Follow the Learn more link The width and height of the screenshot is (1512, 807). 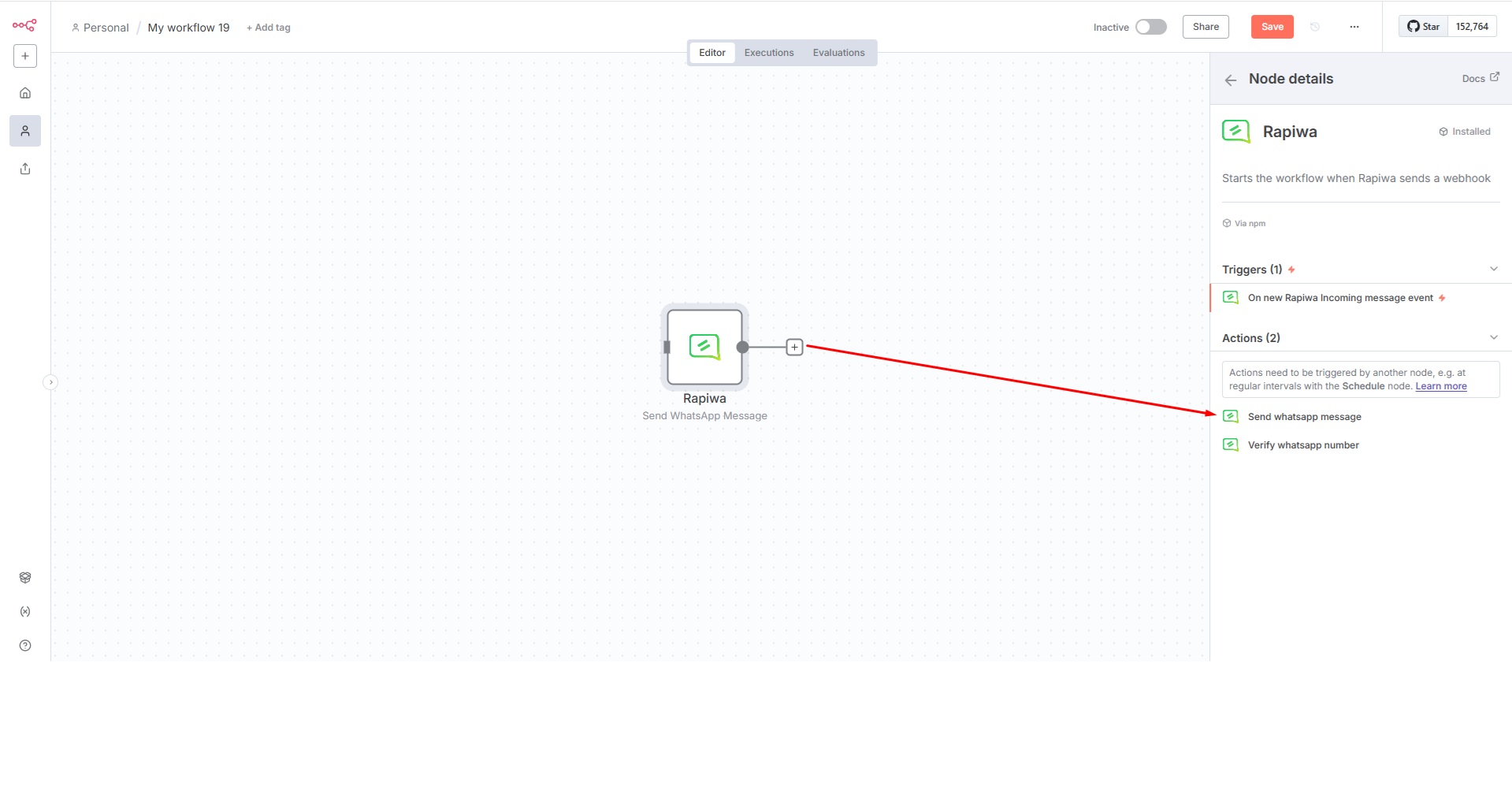coord(1440,386)
